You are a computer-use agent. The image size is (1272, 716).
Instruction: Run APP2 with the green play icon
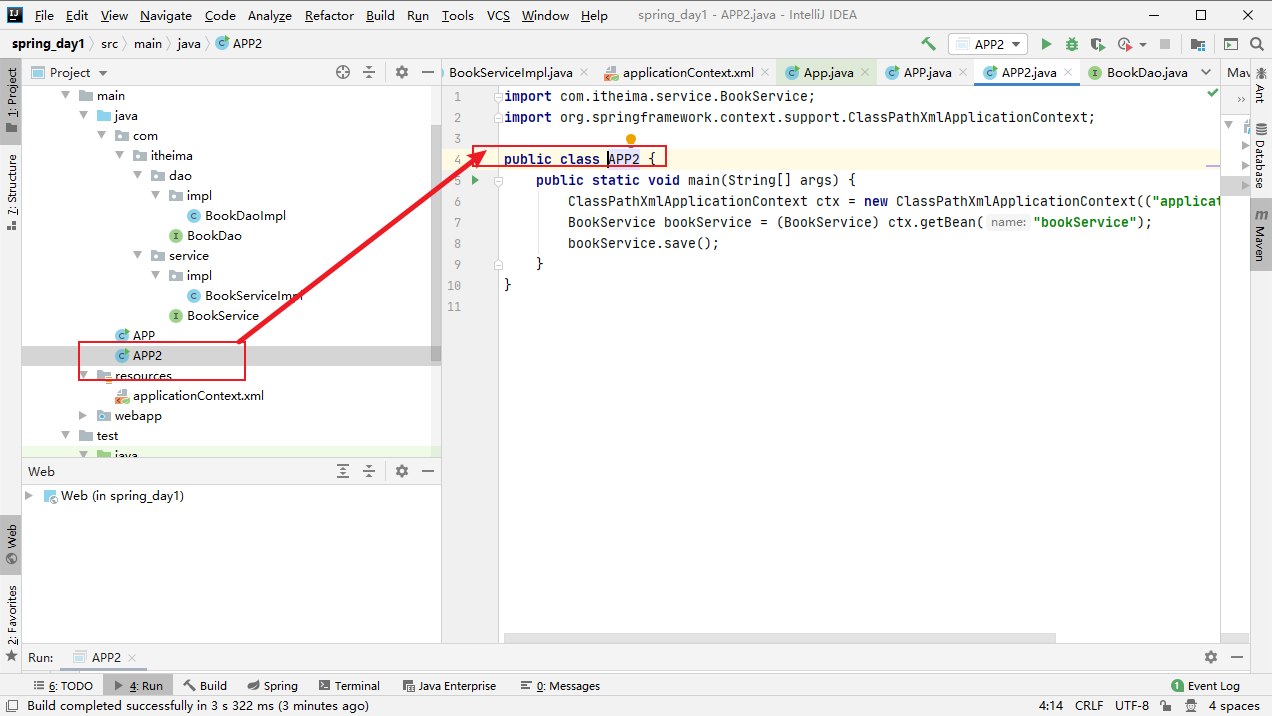1046,44
